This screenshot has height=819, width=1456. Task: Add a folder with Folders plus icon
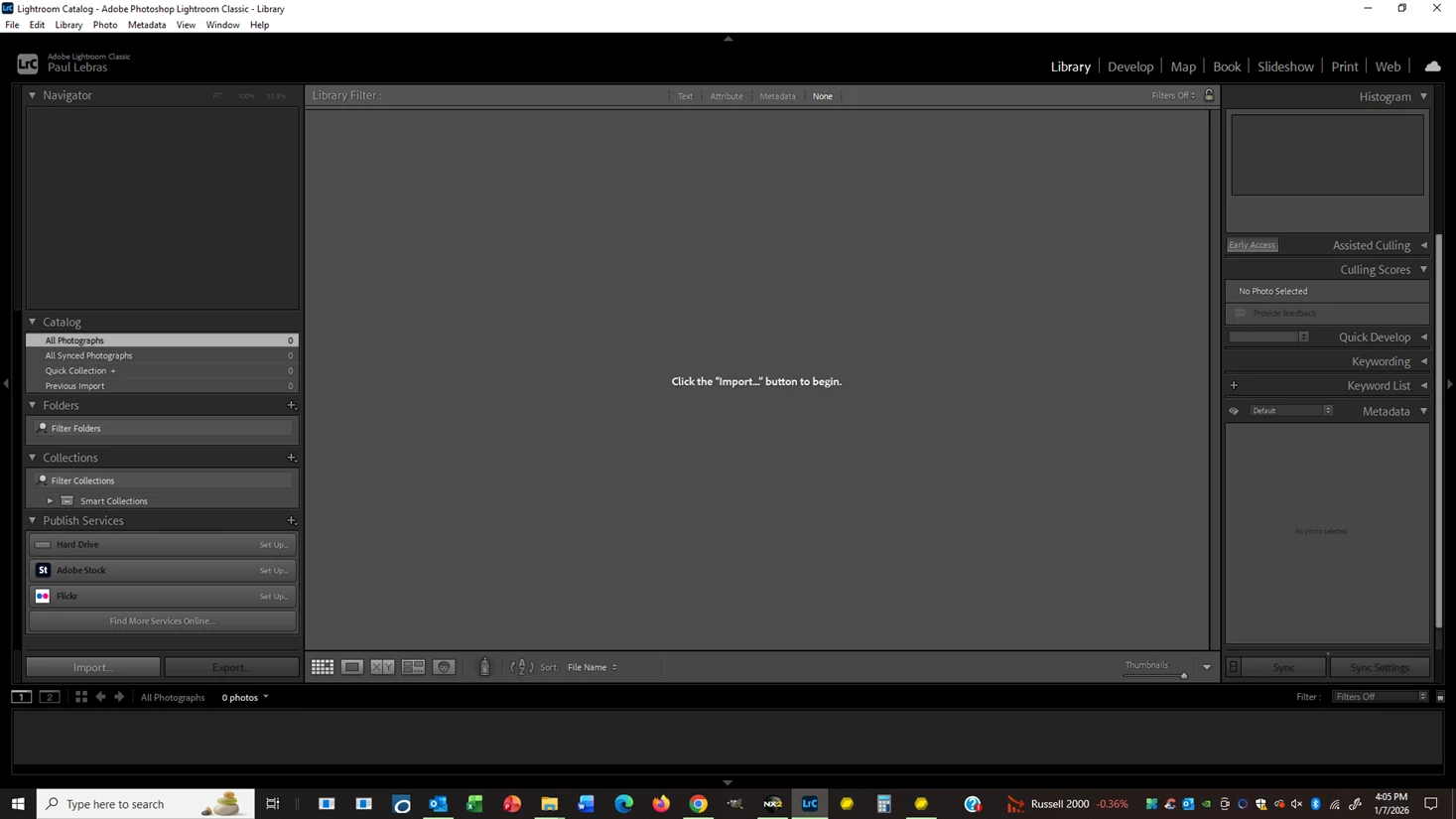point(291,405)
